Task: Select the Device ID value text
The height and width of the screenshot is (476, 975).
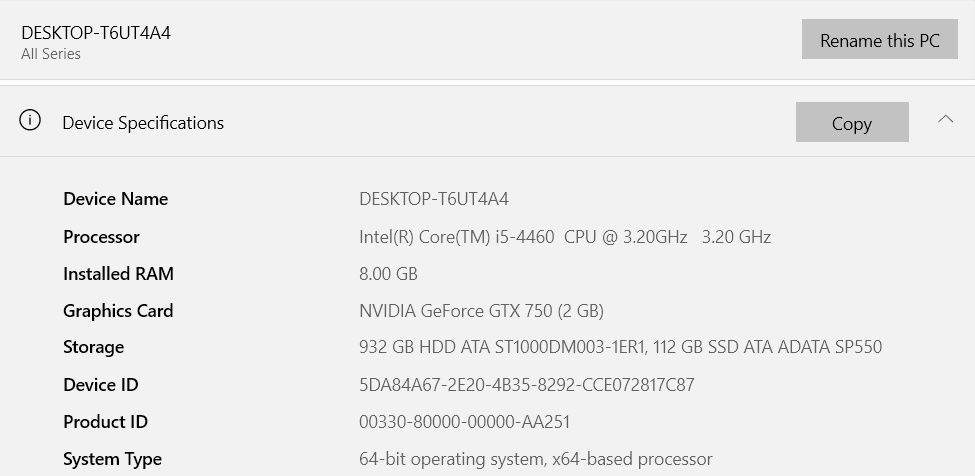Action: tap(526, 385)
